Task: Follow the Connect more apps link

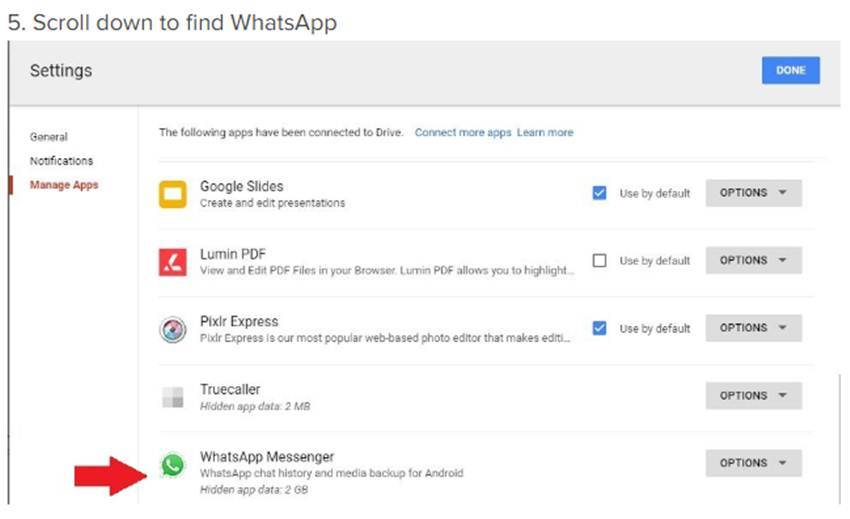Action: tap(462, 132)
